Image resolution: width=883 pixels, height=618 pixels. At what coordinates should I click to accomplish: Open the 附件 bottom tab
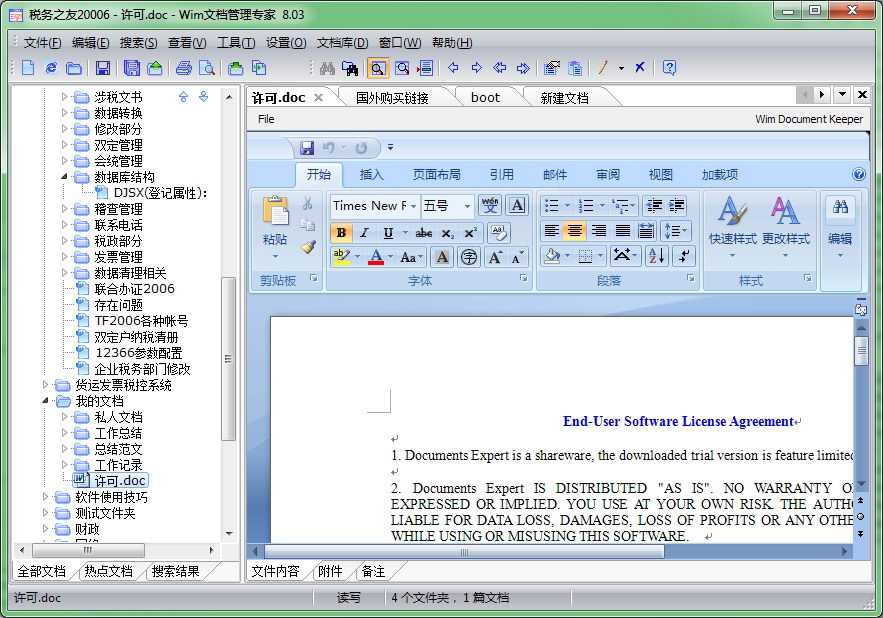point(330,571)
